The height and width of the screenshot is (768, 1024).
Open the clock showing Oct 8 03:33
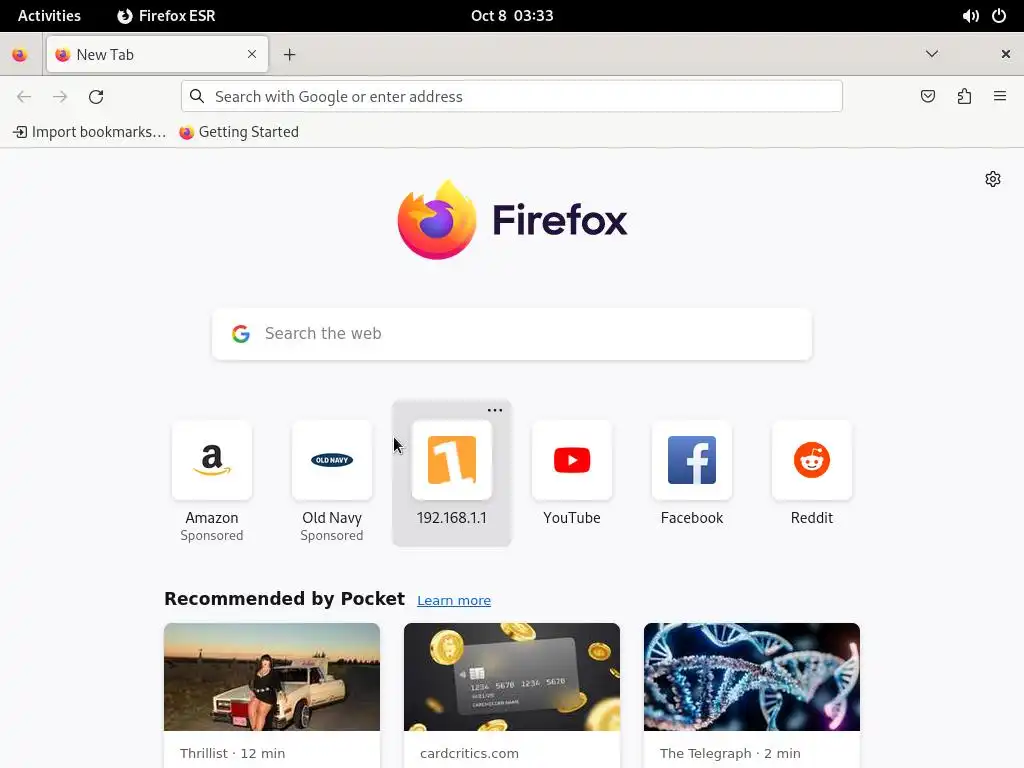coord(512,16)
